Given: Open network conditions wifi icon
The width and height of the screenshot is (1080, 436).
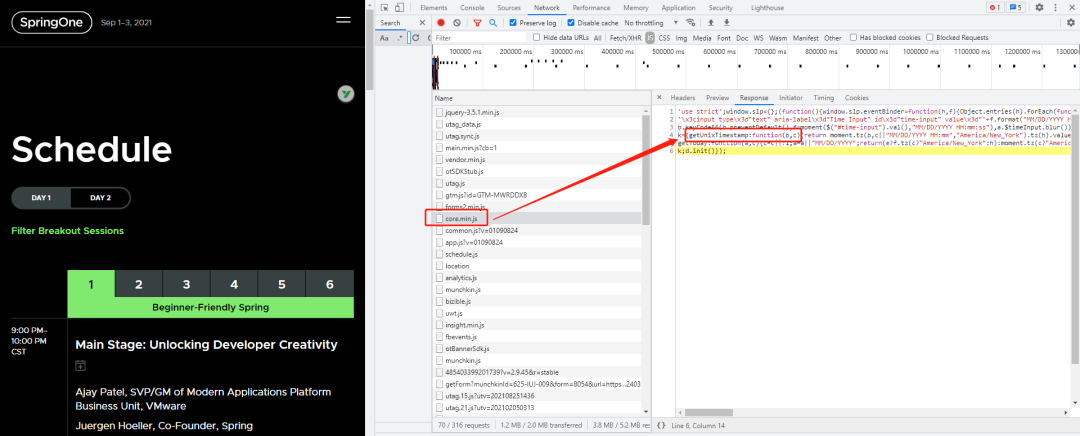Looking at the screenshot, I should coord(690,23).
